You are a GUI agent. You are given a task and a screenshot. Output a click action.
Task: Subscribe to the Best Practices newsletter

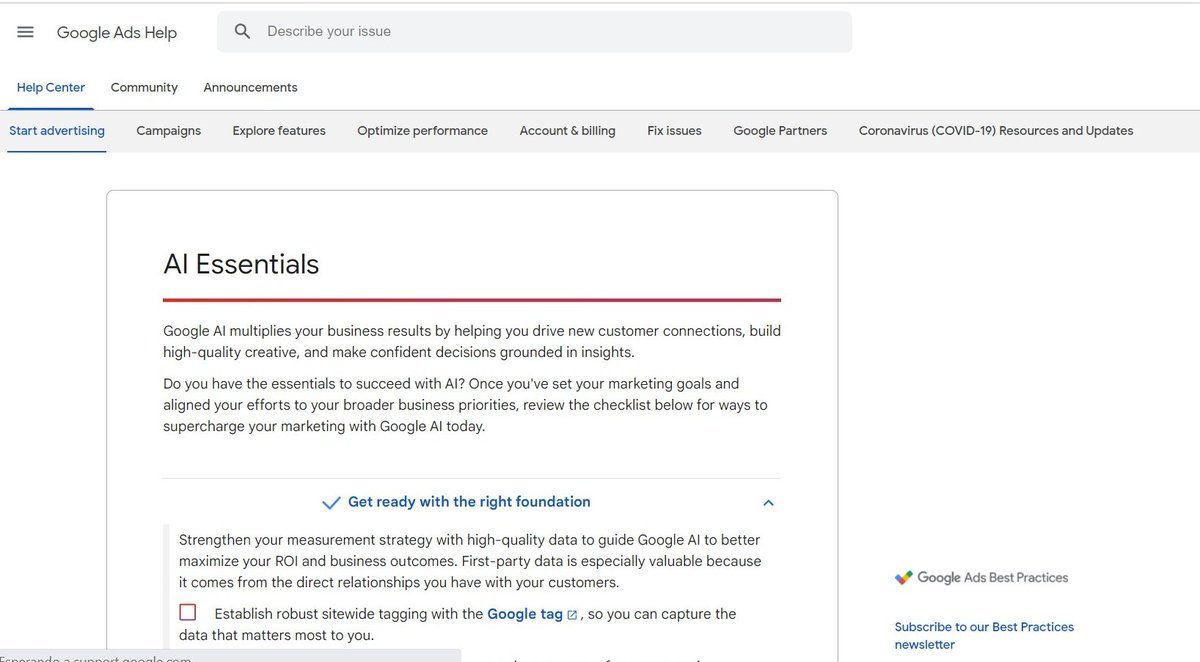(x=983, y=634)
